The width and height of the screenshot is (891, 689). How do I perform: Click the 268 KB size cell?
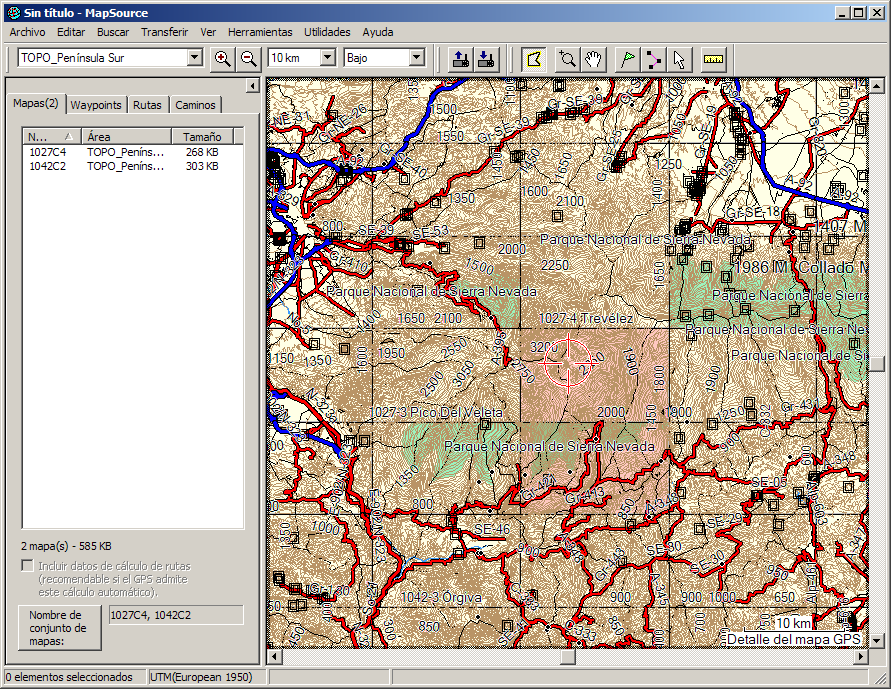[x=202, y=152]
